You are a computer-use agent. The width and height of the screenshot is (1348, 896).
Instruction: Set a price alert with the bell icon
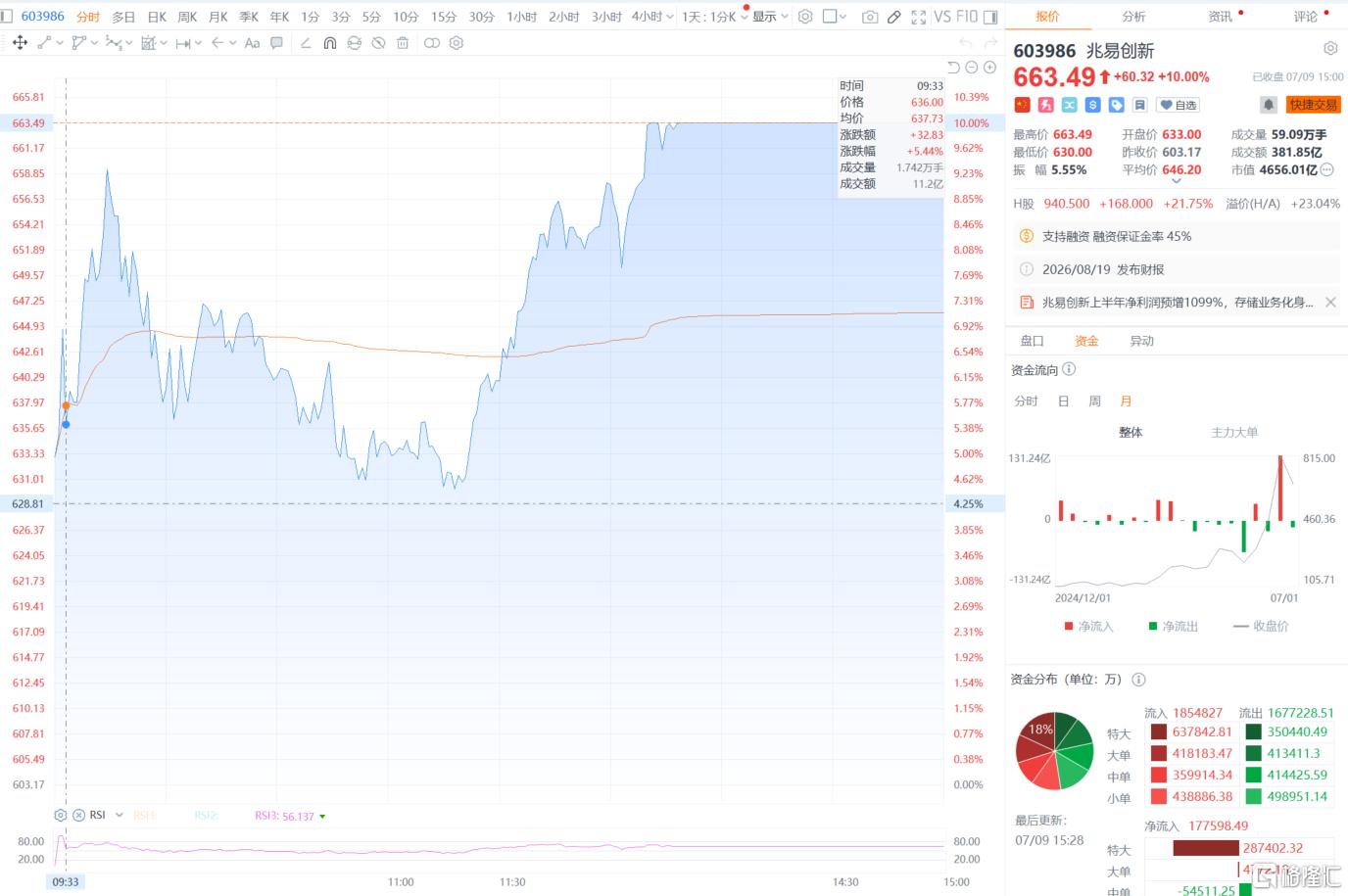tap(1269, 105)
